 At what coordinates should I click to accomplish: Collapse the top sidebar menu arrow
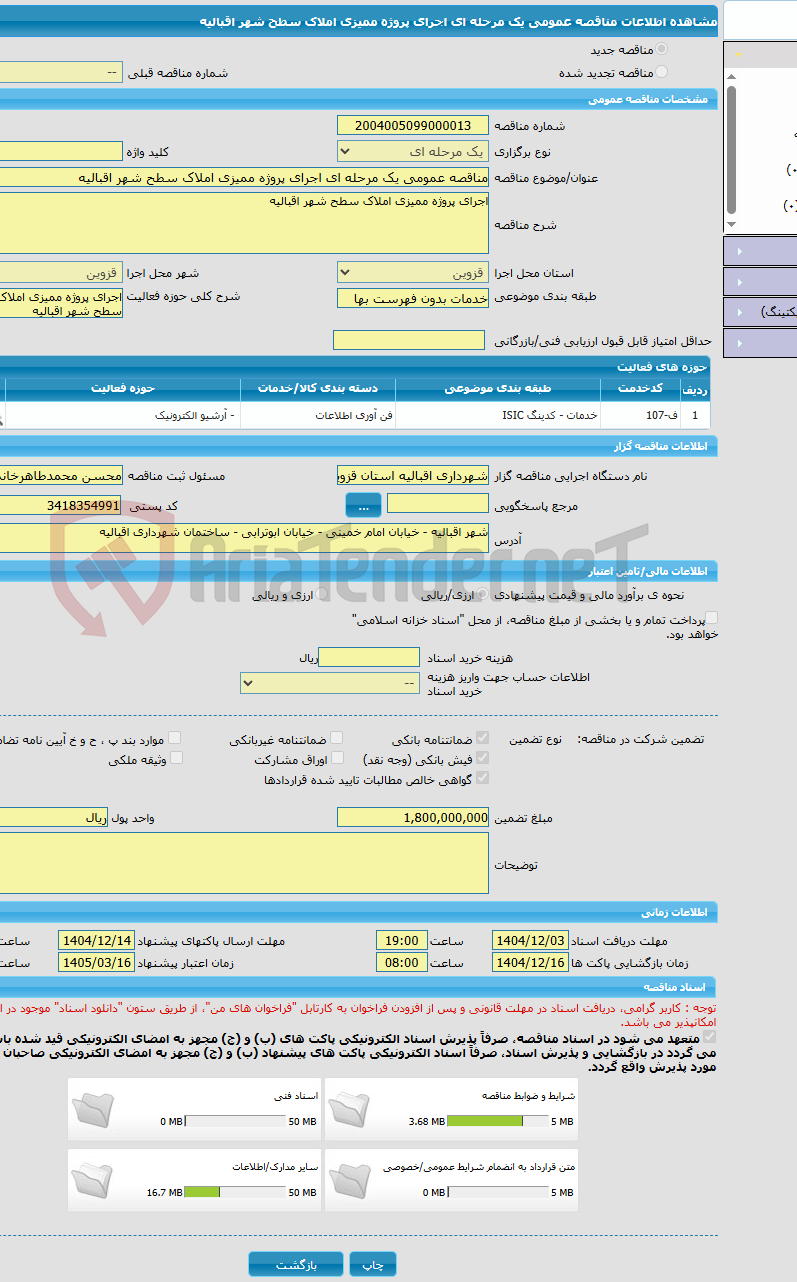tap(738, 56)
